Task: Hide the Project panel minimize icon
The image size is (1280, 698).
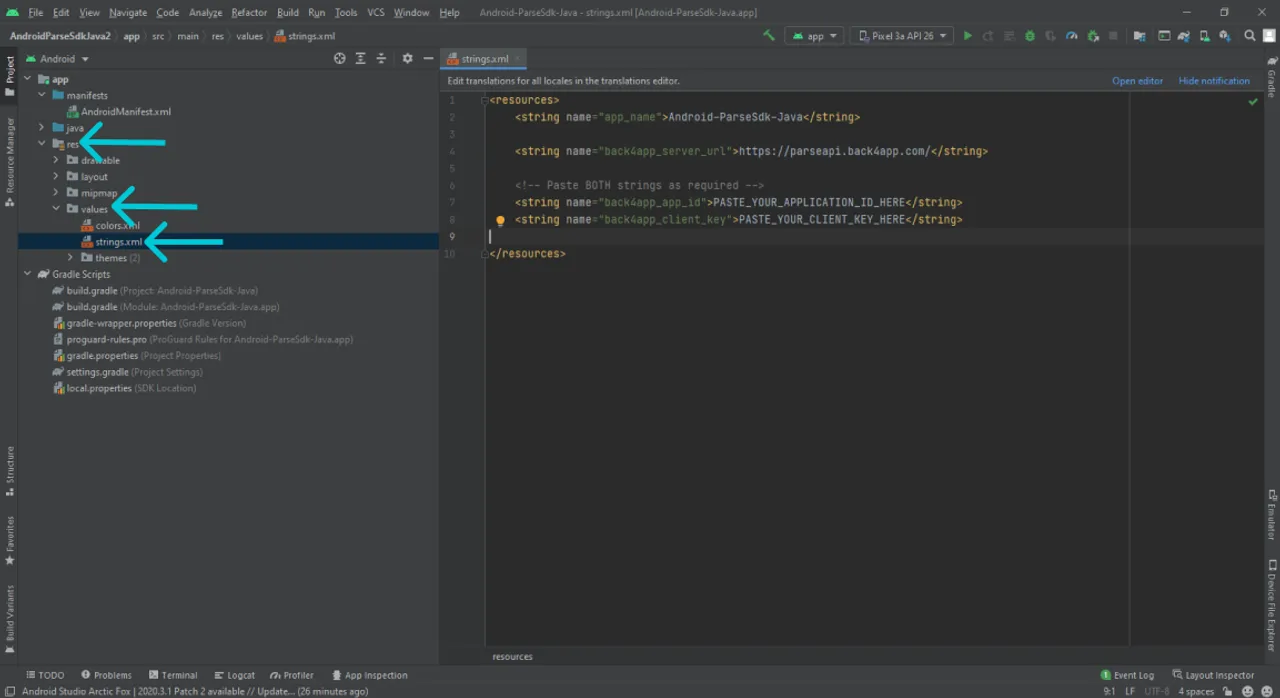Action: (x=428, y=59)
